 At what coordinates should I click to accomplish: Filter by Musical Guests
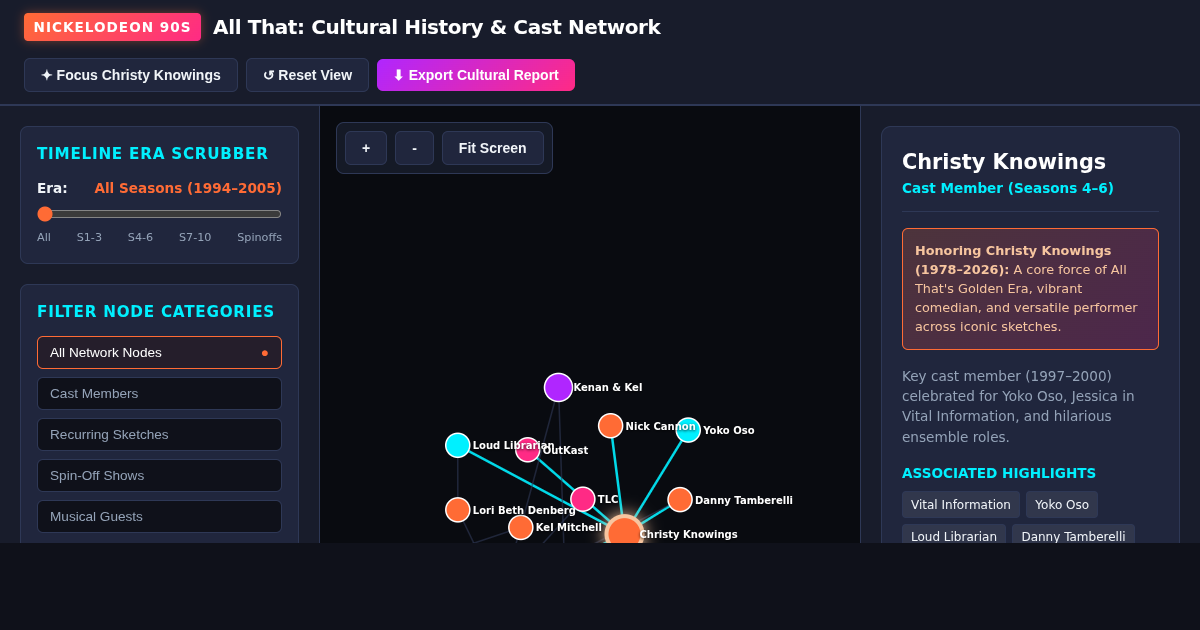[159, 516]
